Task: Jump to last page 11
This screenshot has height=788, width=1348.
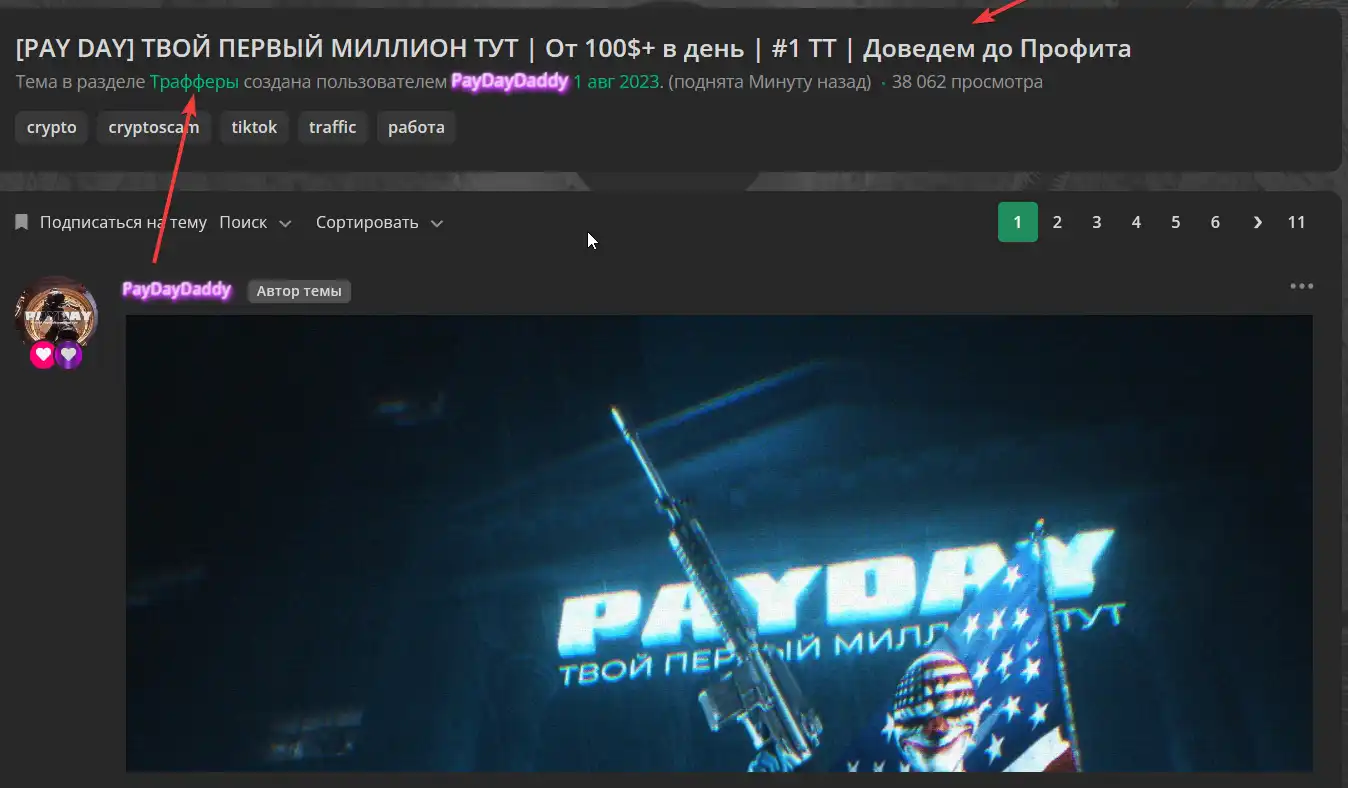Action: 1296,222
